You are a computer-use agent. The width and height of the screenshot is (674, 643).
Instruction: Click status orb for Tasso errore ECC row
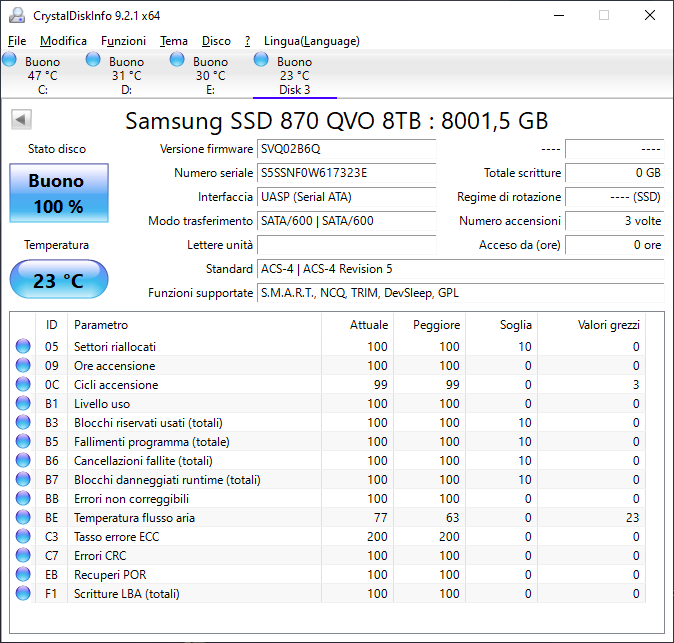[23, 536]
